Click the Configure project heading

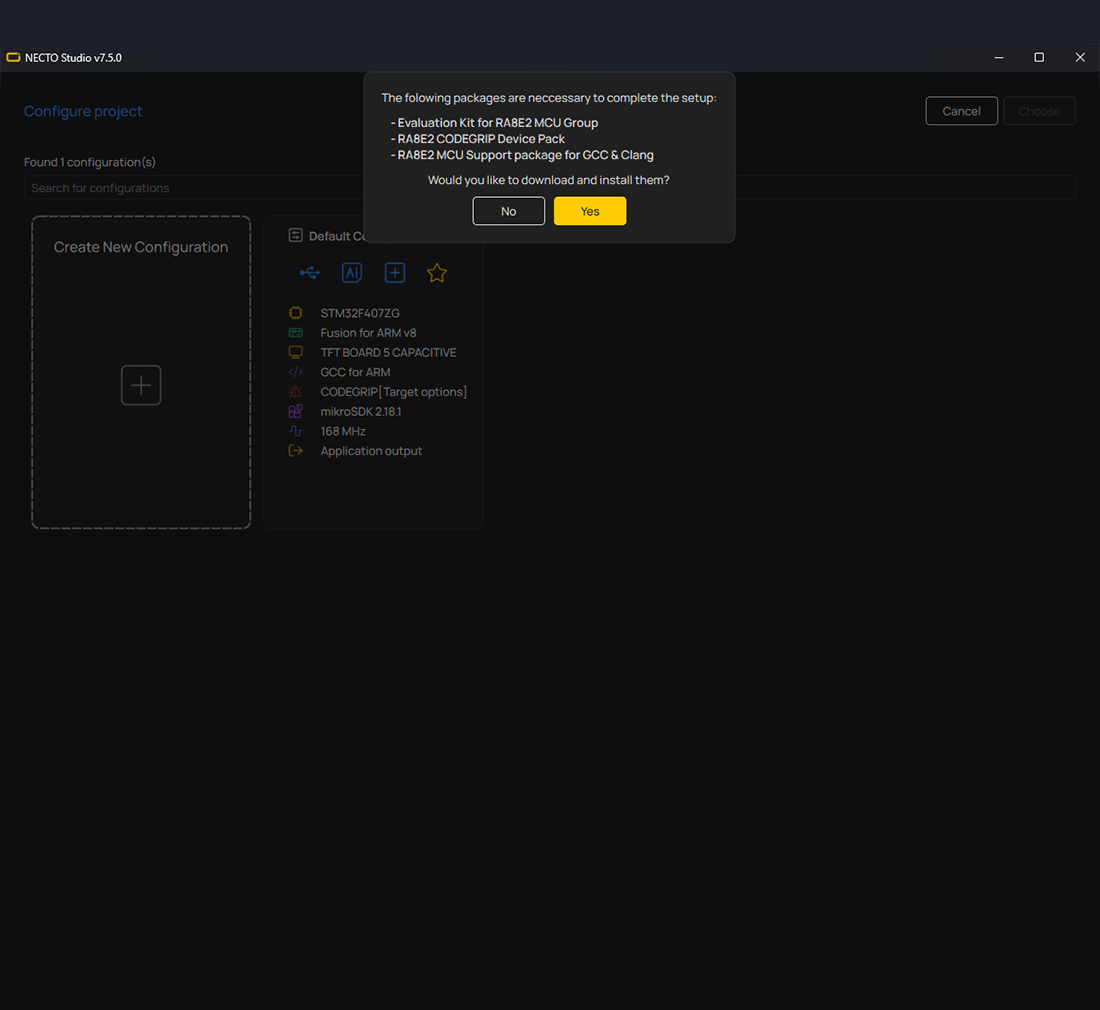pos(83,111)
